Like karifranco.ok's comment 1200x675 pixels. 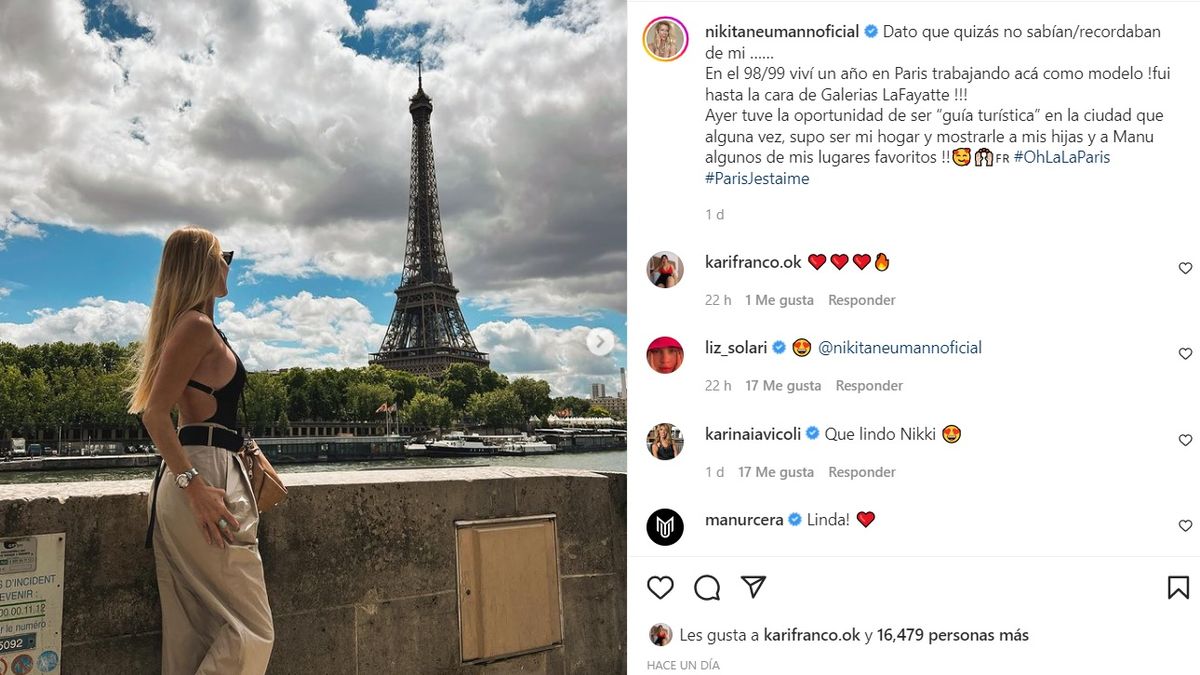pyautogui.click(x=1185, y=268)
